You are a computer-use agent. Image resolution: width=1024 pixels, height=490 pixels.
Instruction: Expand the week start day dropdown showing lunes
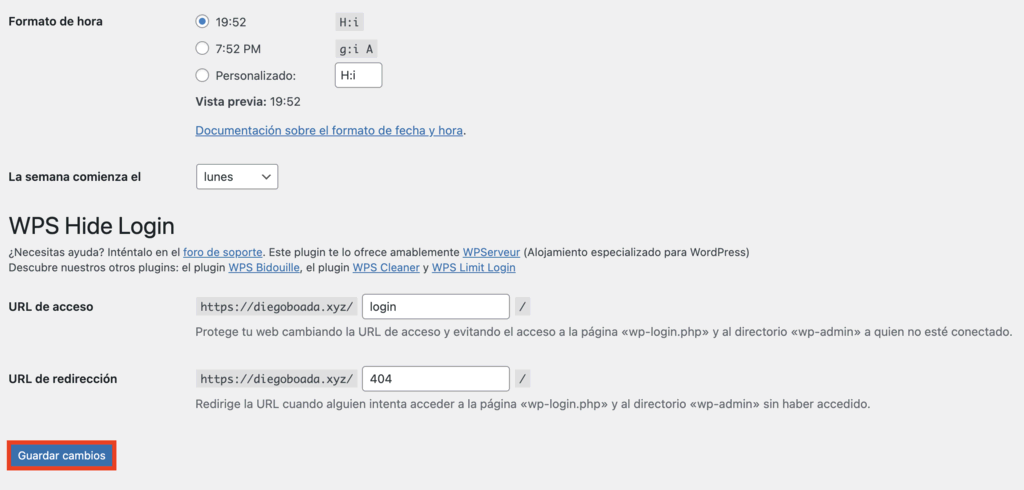(x=237, y=177)
